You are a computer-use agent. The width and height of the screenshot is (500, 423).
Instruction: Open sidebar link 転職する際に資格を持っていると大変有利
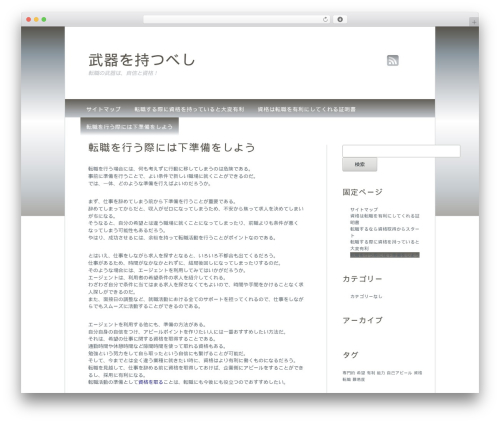coord(385,245)
